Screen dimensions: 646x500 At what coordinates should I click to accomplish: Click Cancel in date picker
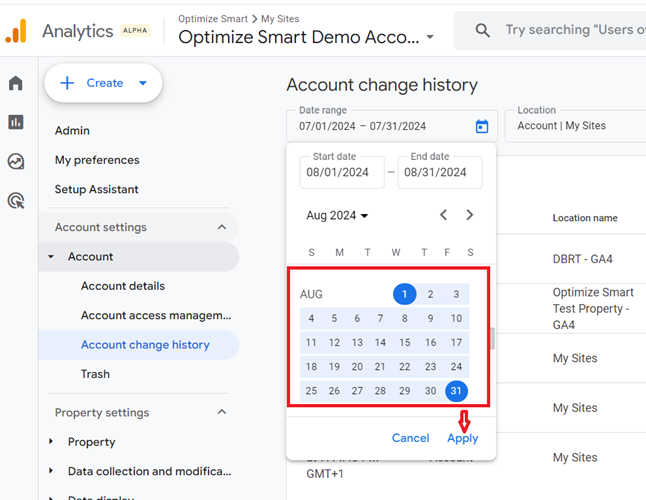pos(410,438)
